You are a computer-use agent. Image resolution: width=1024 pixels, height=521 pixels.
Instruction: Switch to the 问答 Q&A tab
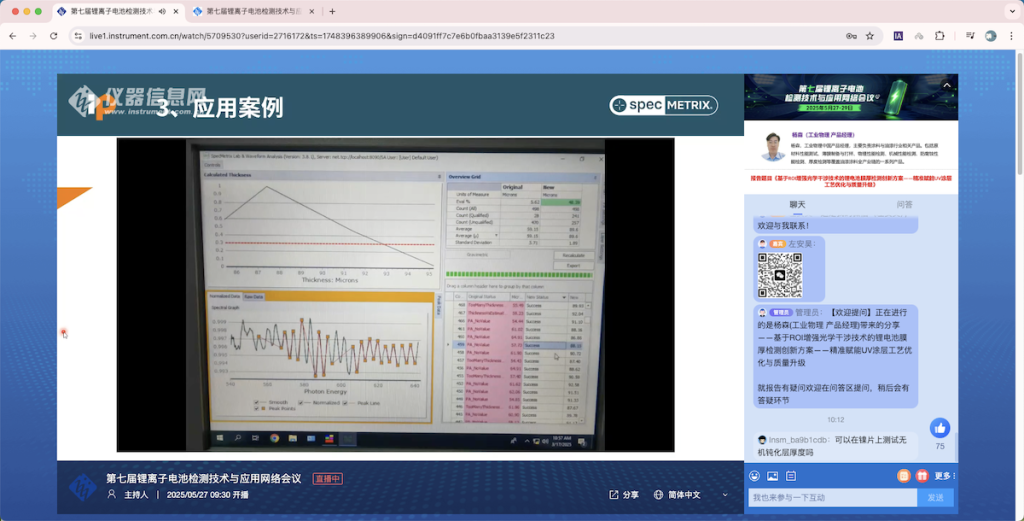[904, 204]
